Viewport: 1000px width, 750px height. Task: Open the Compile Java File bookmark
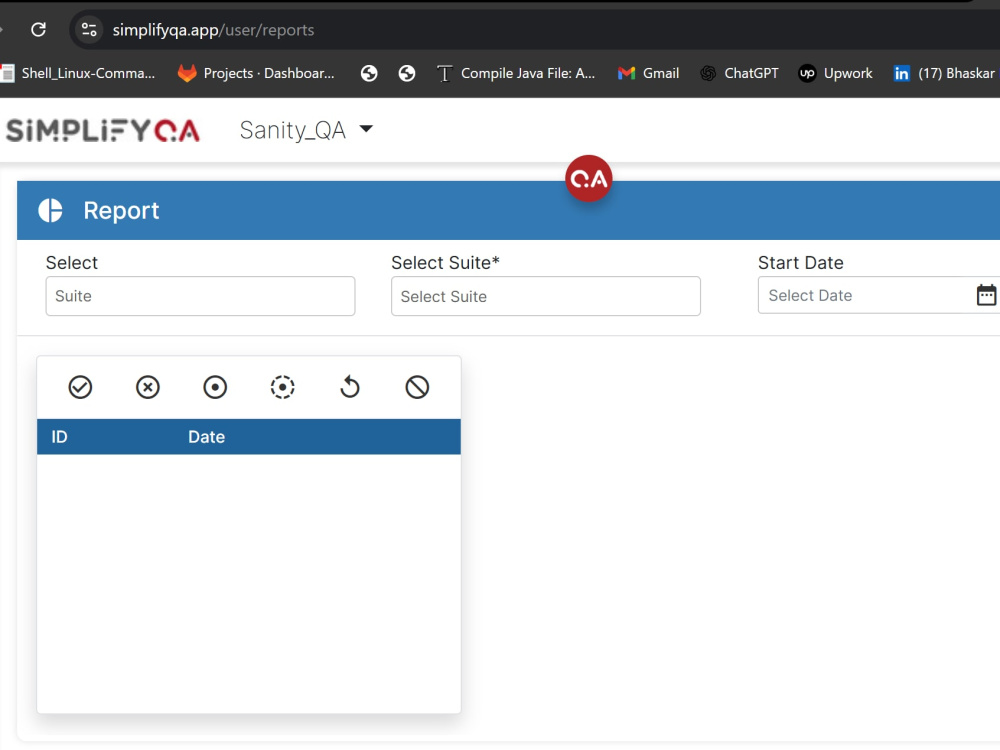pyautogui.click(x=516, y=73)
